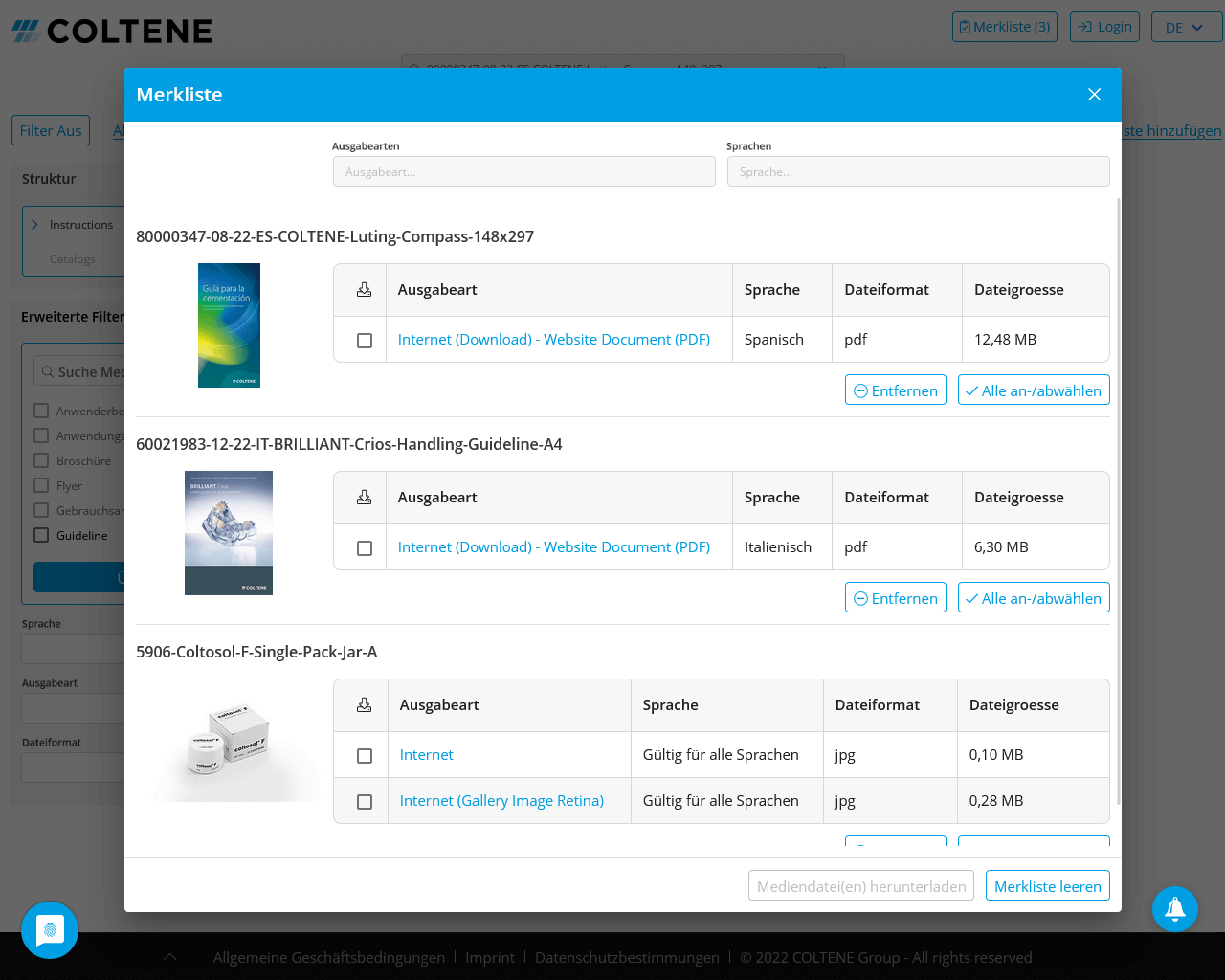Screen dimensions: 1225x980
Task: Open the Ausgabearten filter dropdown
Action: point(524,172)
